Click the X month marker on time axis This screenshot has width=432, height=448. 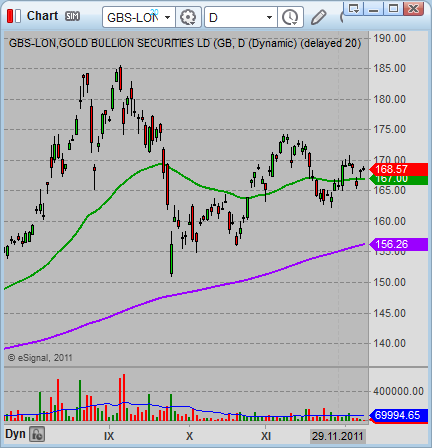[x=189, y=436]
